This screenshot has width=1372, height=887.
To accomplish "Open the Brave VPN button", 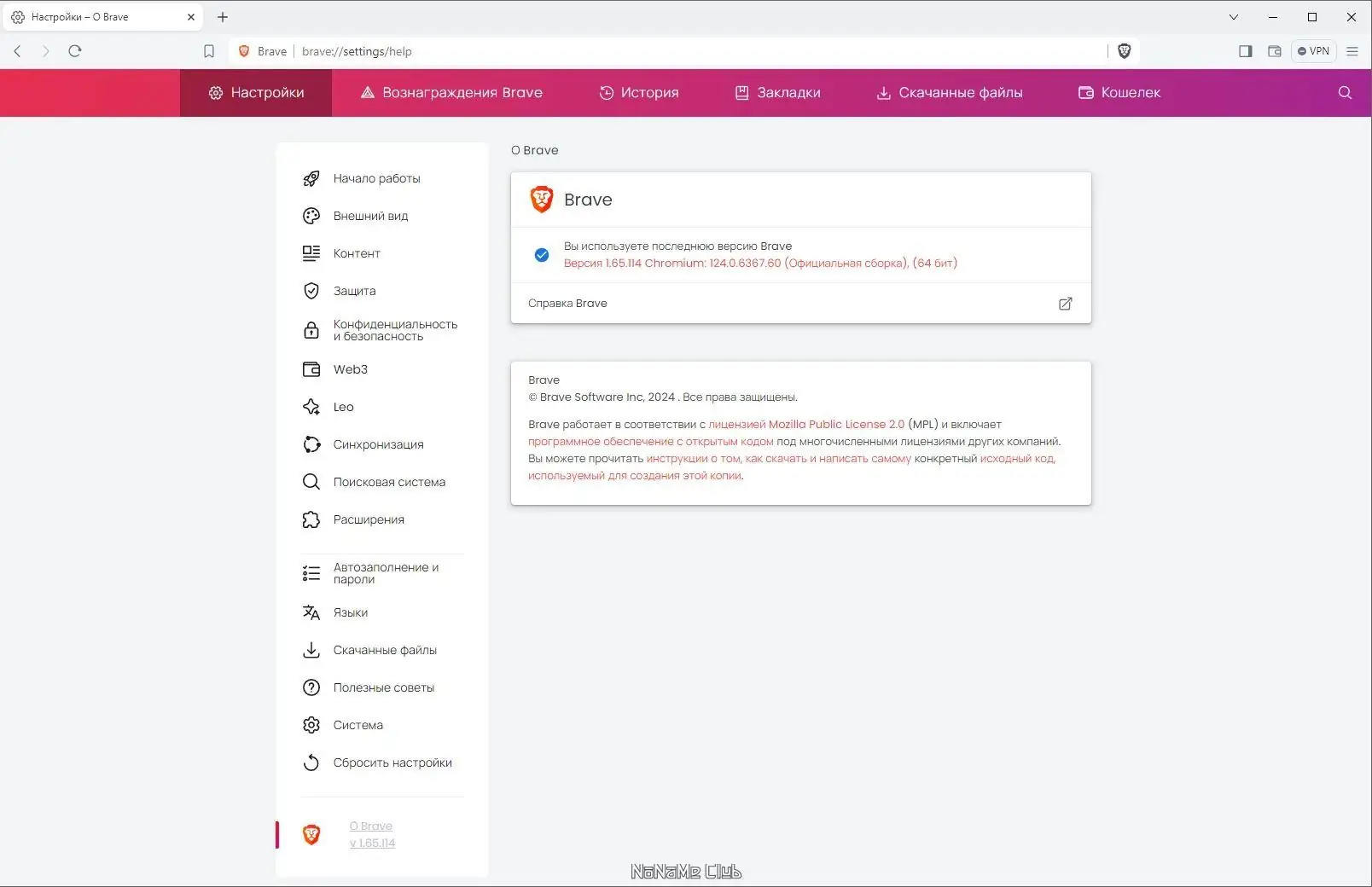I will click(x=1313, y=51).
